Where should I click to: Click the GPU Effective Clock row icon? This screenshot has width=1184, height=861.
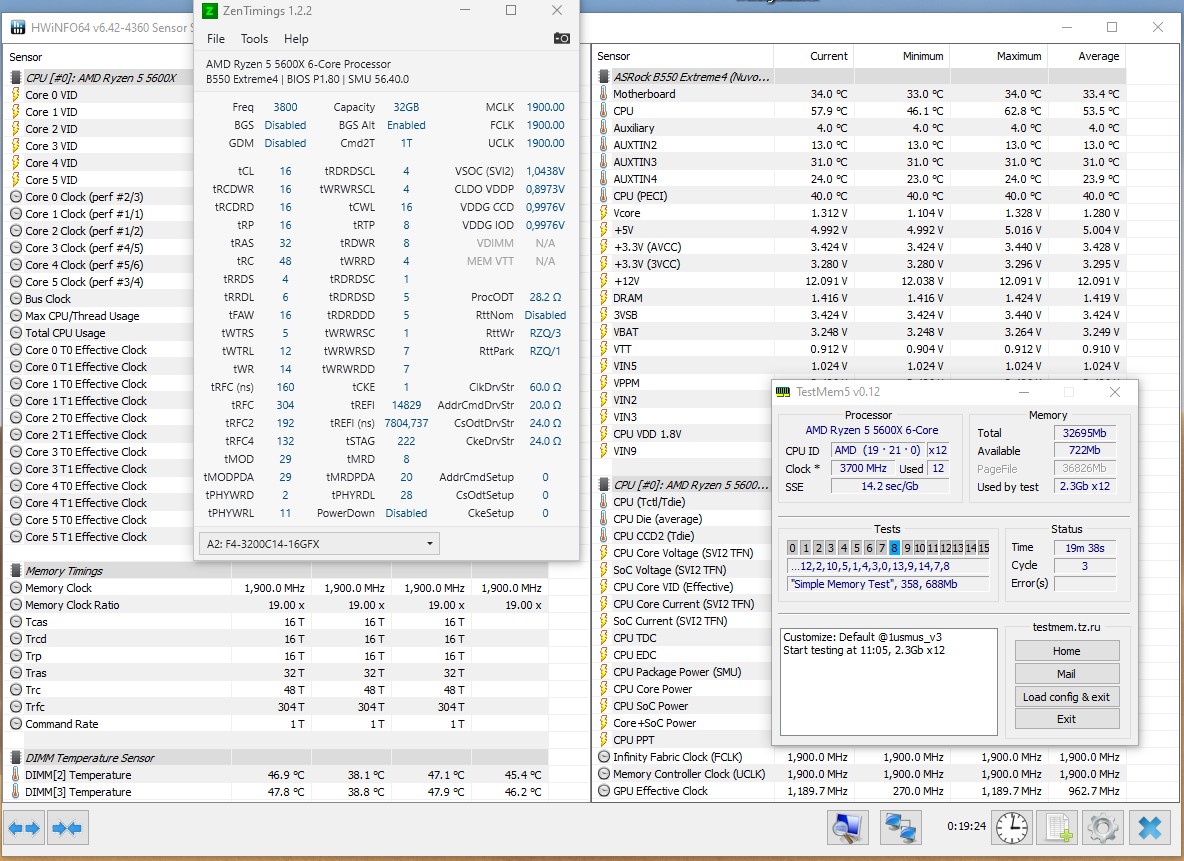[603, 791]
